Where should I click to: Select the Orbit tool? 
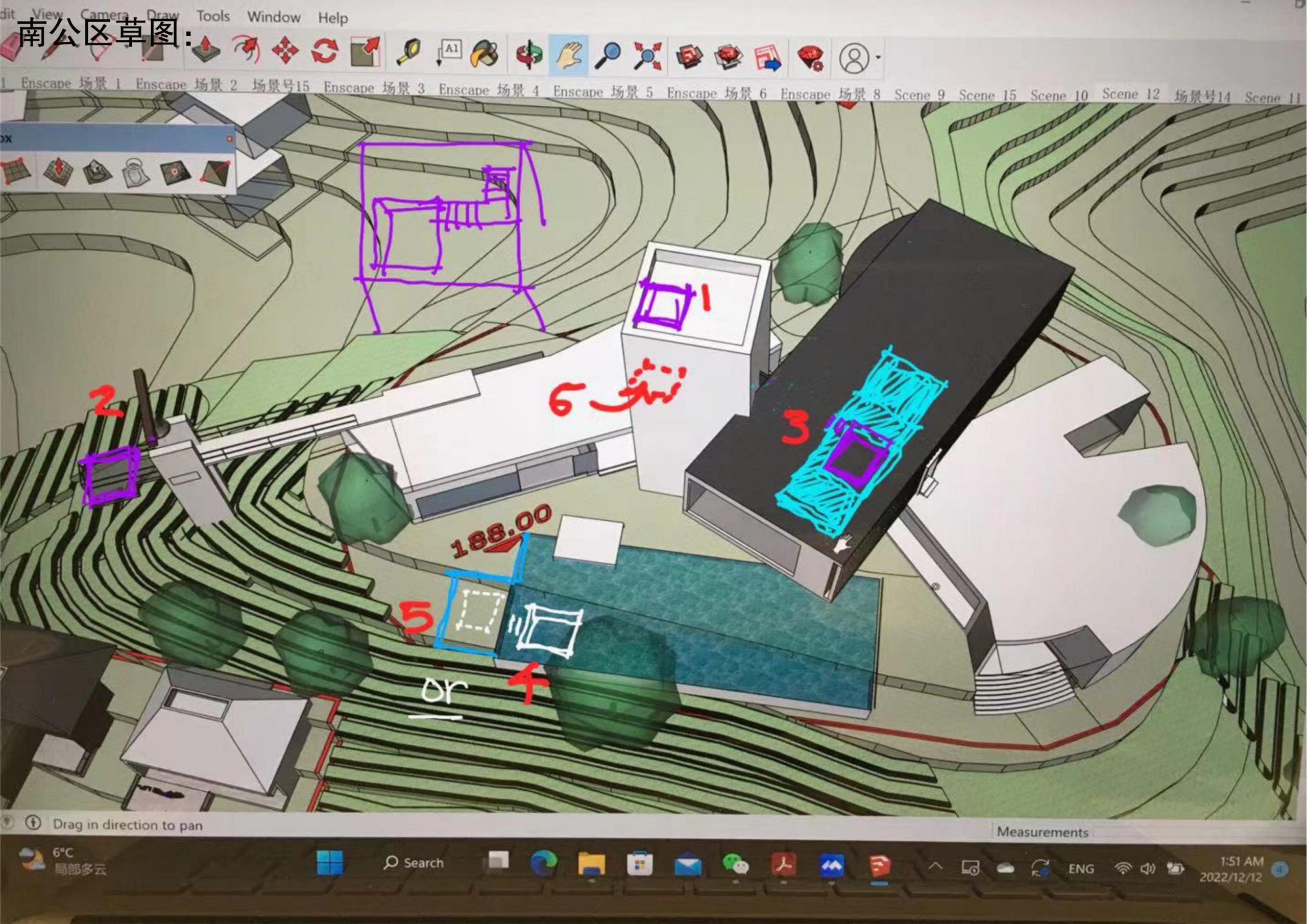point(529,55)
